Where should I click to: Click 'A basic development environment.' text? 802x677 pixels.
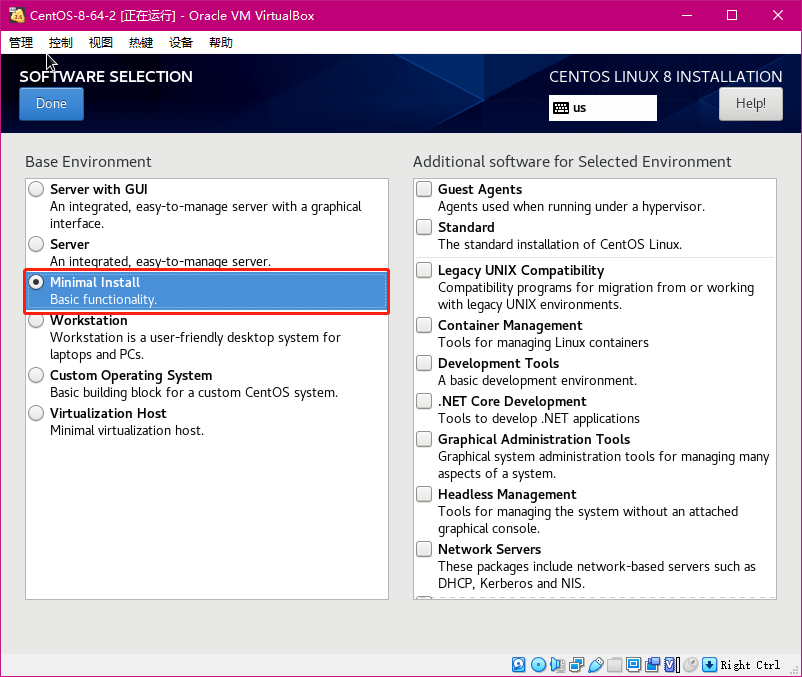click(x=537, y=380)
